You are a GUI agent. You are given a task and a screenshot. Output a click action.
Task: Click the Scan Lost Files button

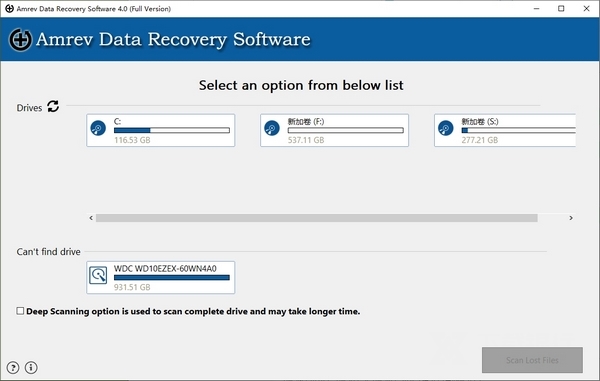coord(532,360)
